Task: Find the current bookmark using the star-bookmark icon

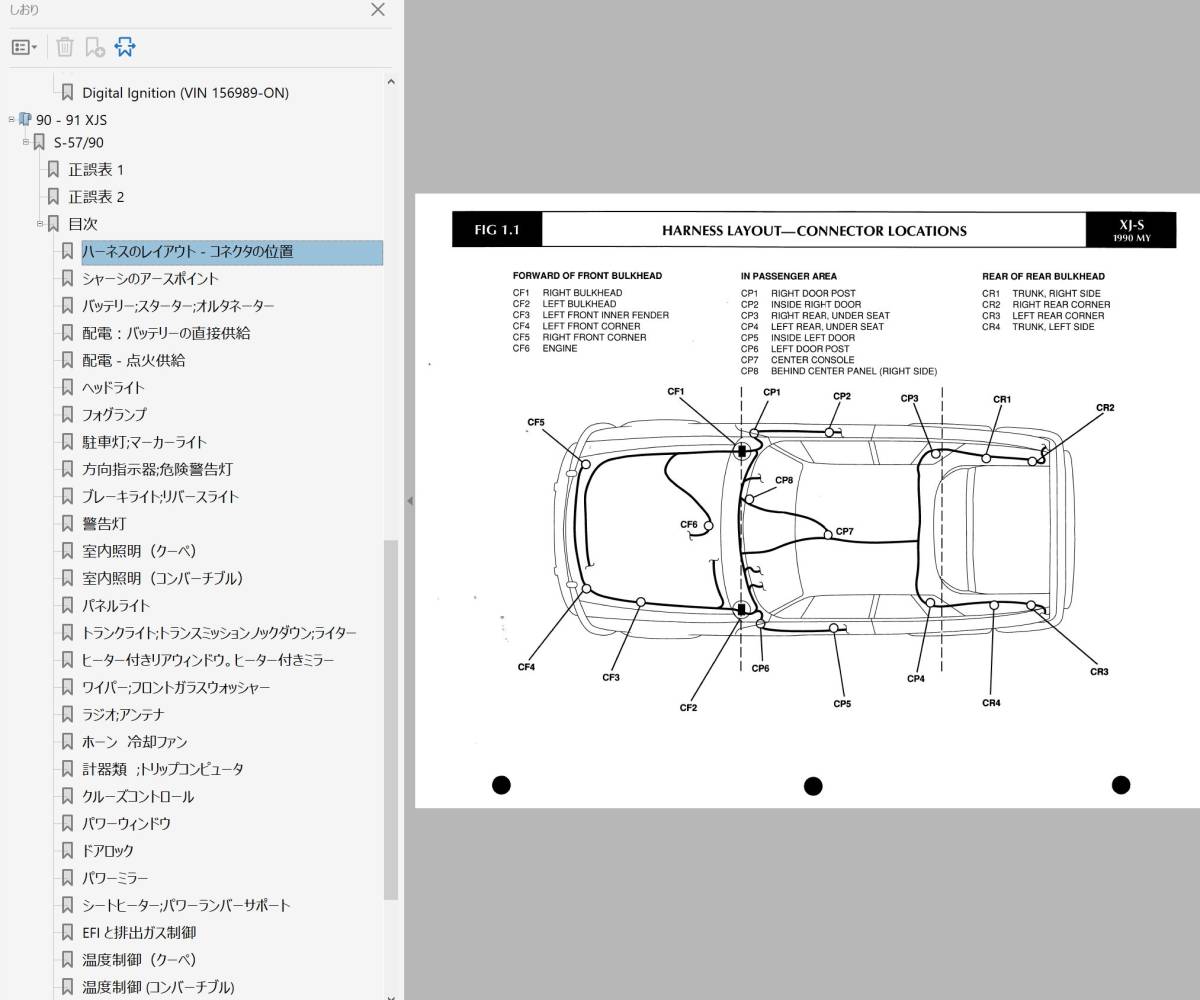Action: pyautogui.click(x=125, y=47)
